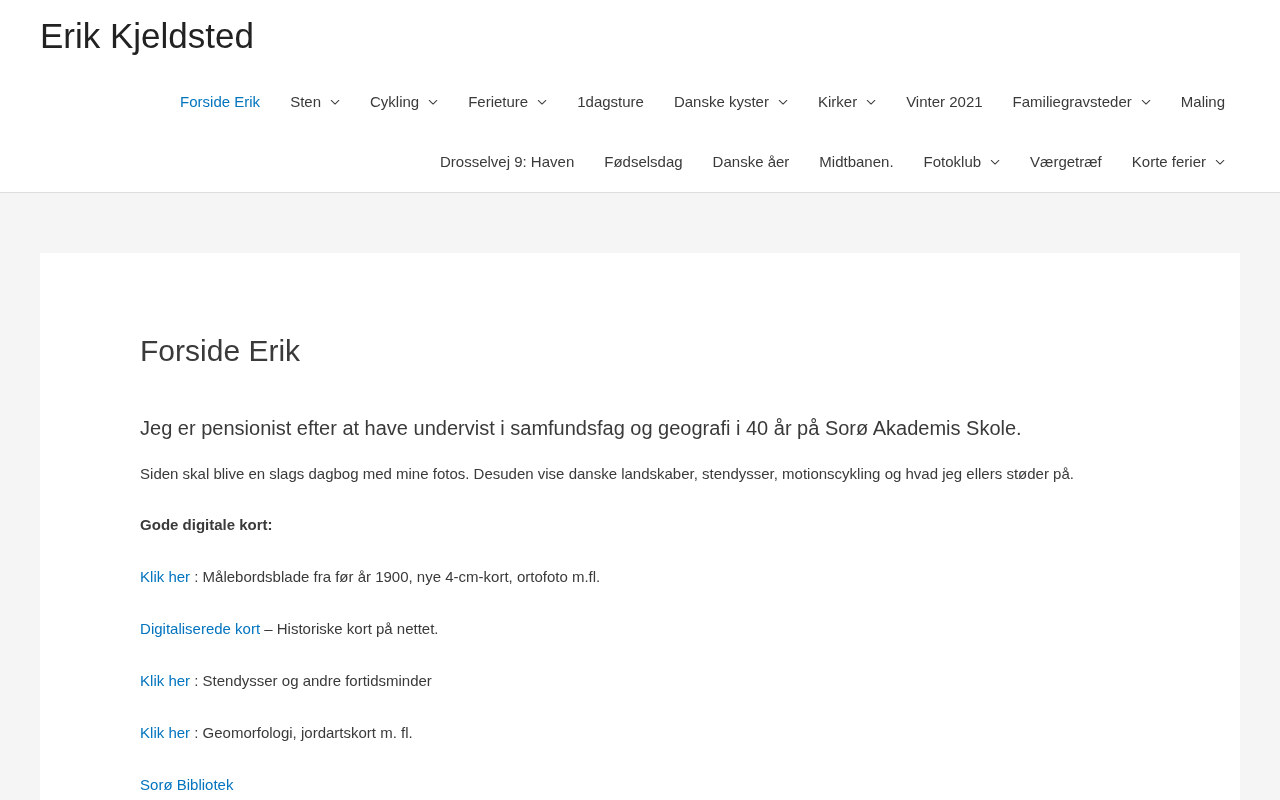The image size is (1280, 800).
Task: Open the 1dagsture menu page
Action: coord(610,102)
